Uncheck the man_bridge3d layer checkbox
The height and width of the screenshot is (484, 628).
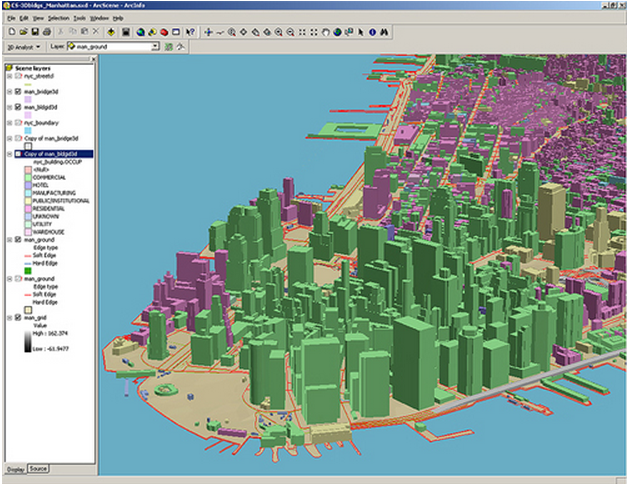[x=18, y=91]
